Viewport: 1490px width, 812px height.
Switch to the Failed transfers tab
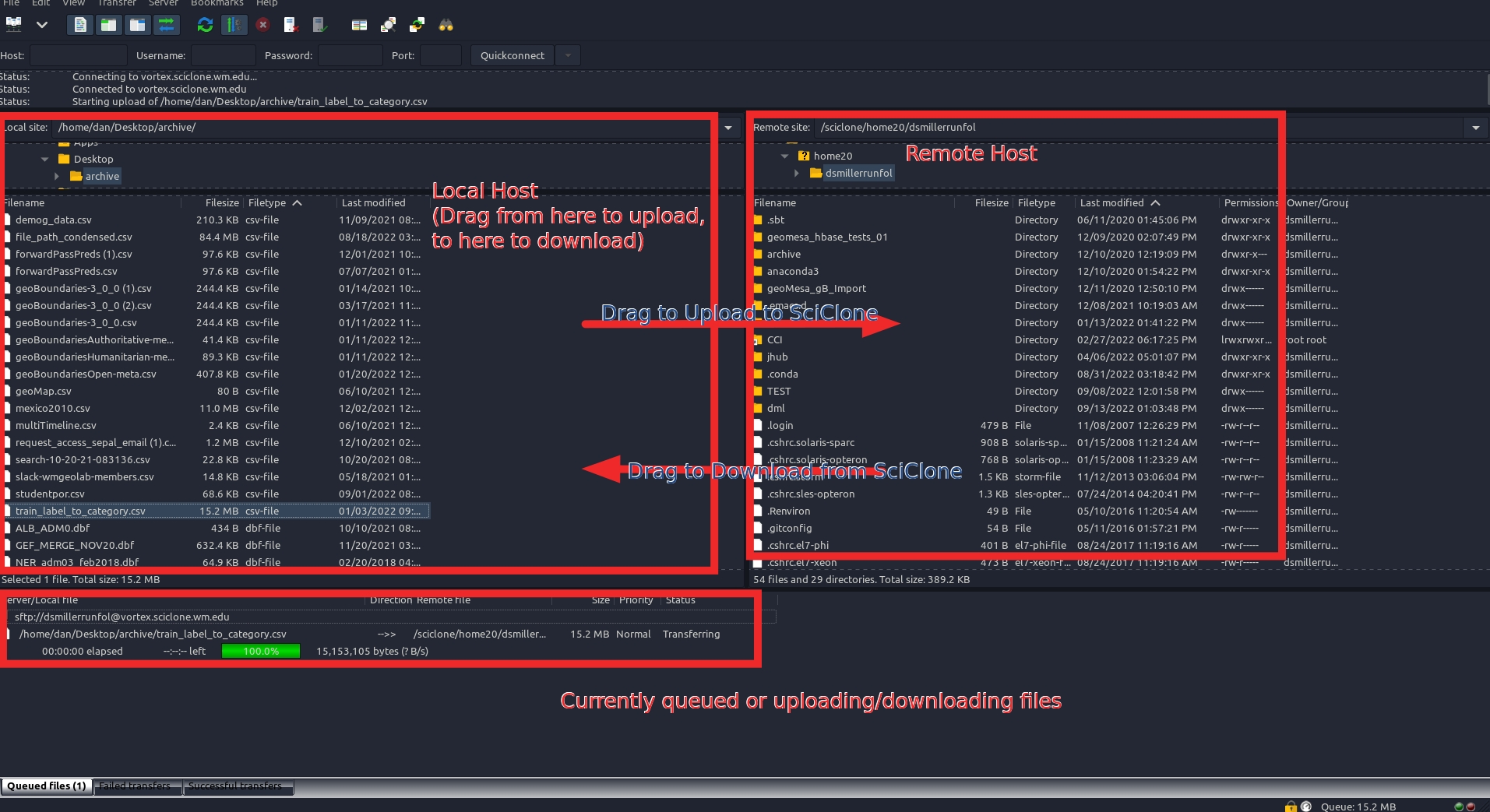[x=135, y=786]
